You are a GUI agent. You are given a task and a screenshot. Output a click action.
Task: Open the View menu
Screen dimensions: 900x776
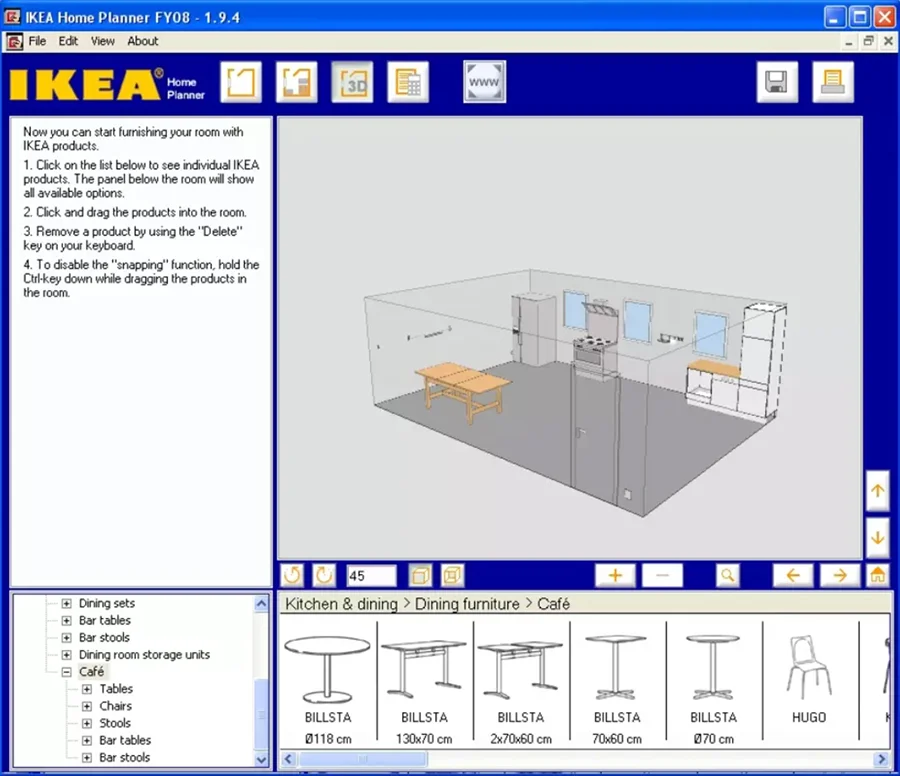pos(103,41)
